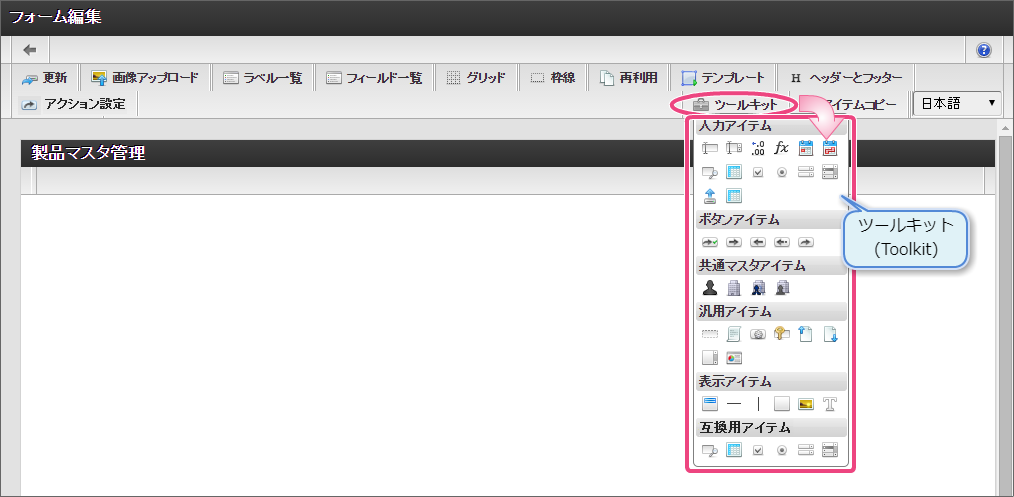Select the gold key item icon
The width and height of the screenshot is (1014, 497).
[x=781, y=334]
